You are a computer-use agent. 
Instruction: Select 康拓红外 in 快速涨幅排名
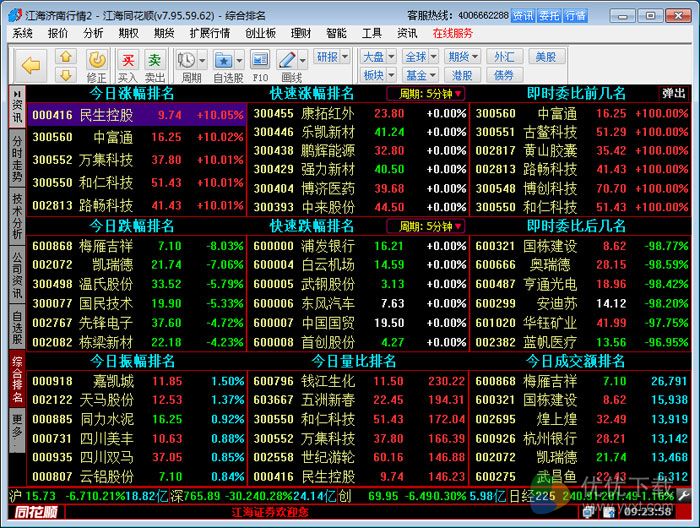tap(358, 113)
